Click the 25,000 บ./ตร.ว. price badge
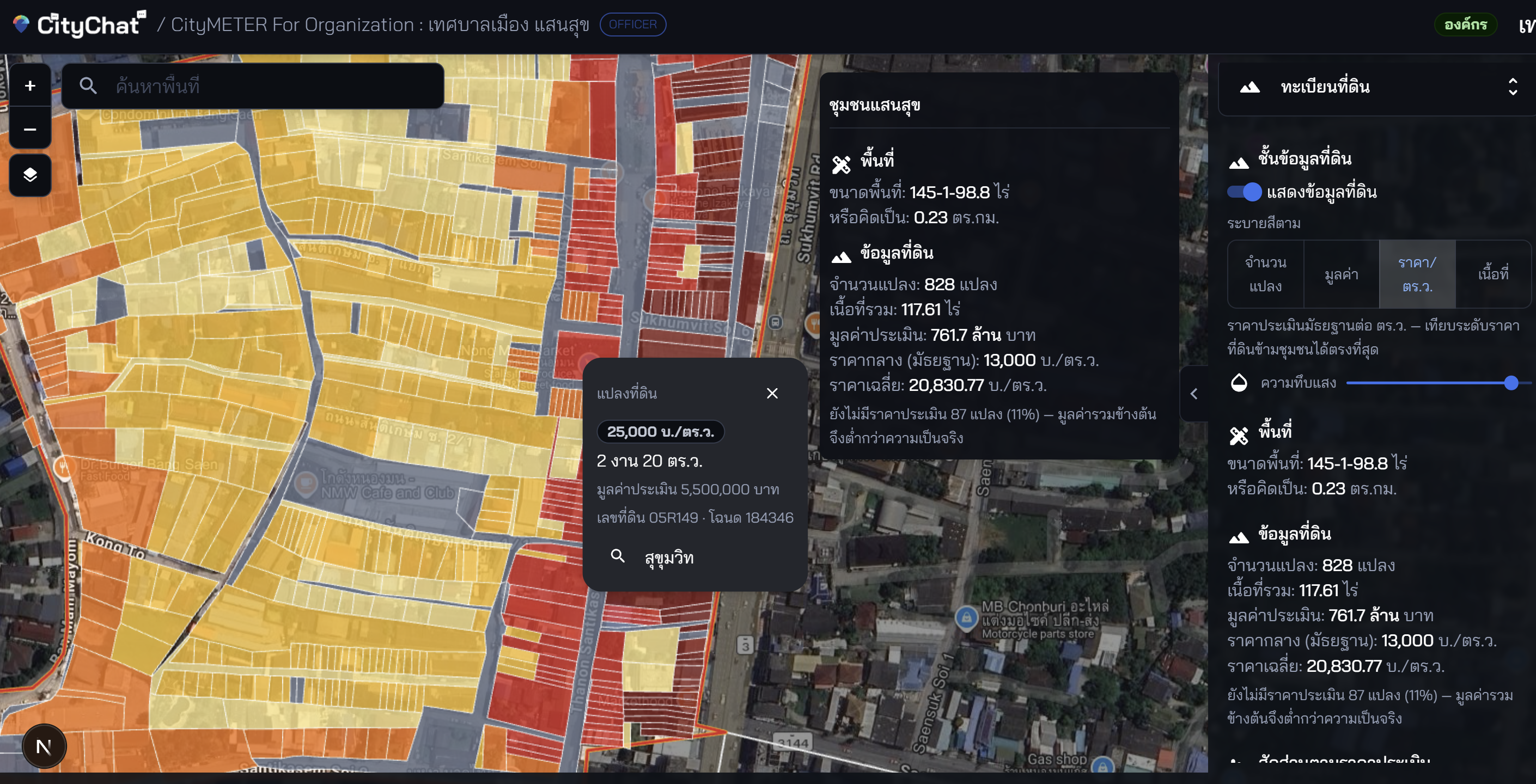Screen dimensions: 1536x784 [x=660, y=431]
